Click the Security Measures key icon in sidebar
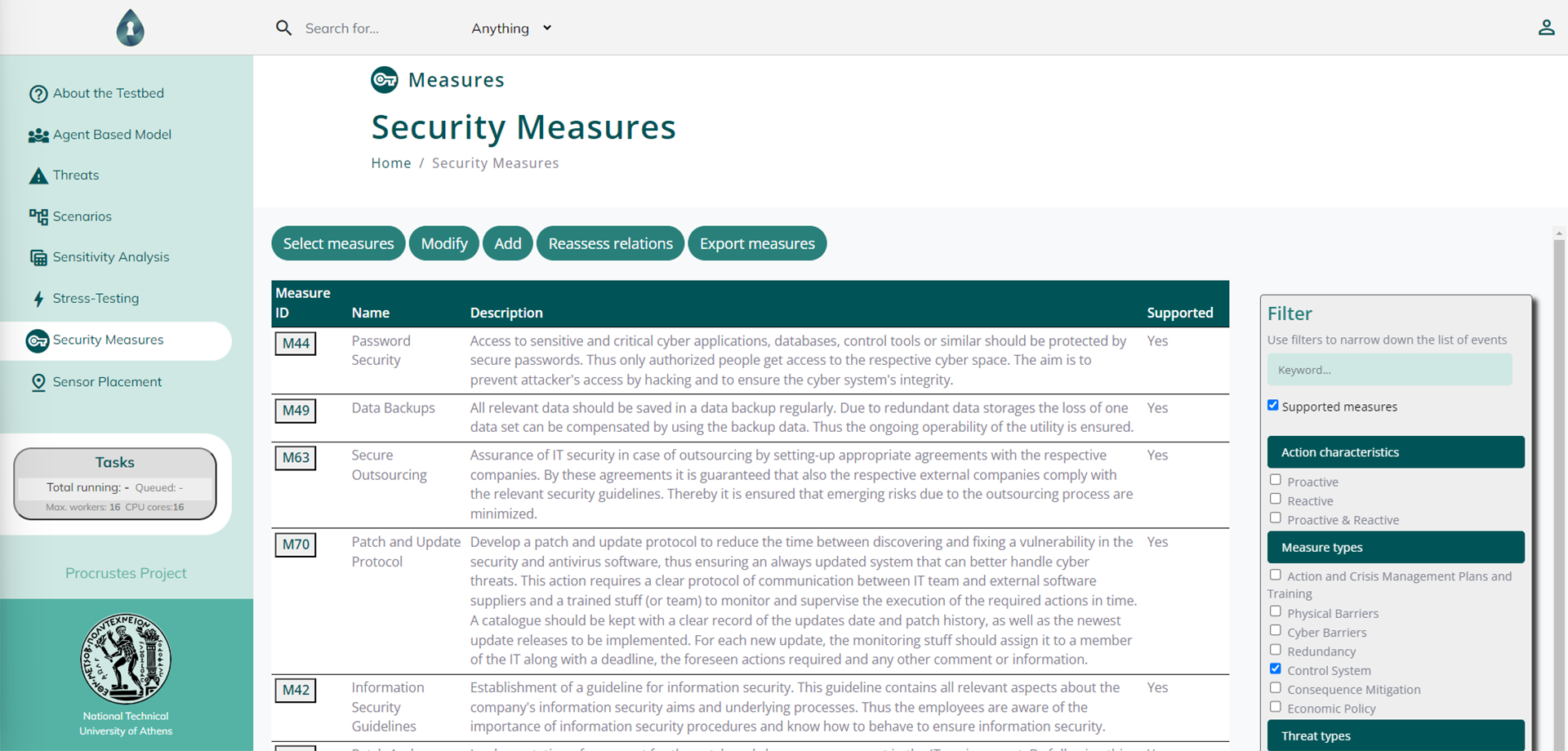The height and width of the screenshot is (751, 1568). [x=38, y=340]
